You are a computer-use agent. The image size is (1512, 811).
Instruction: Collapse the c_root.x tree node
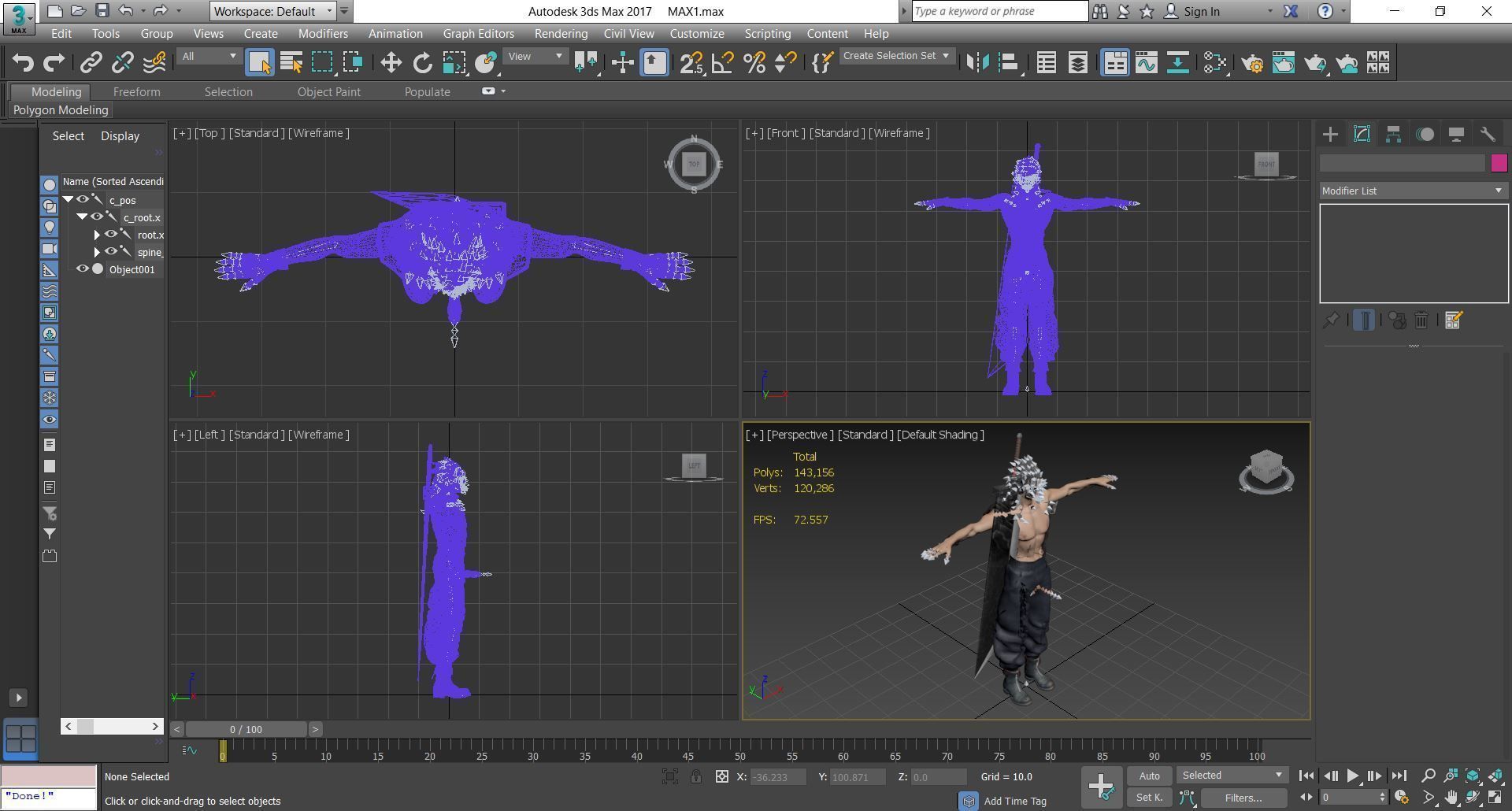82,217
